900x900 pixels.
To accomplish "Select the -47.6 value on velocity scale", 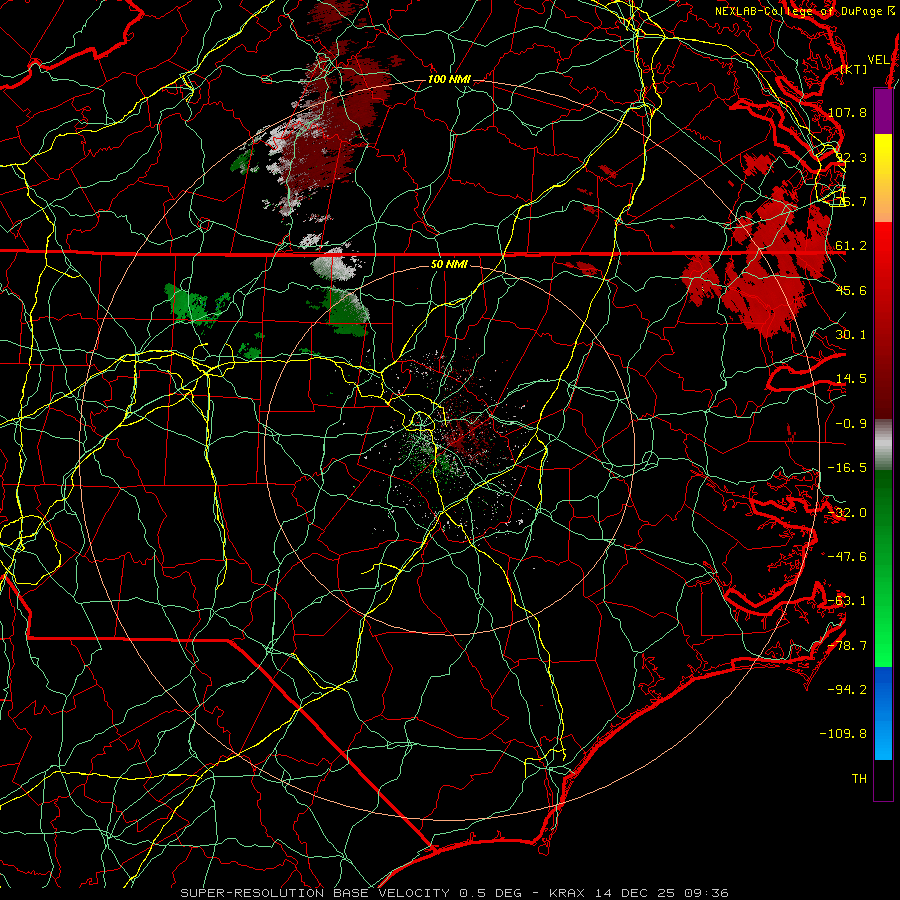I will (847, 557).
